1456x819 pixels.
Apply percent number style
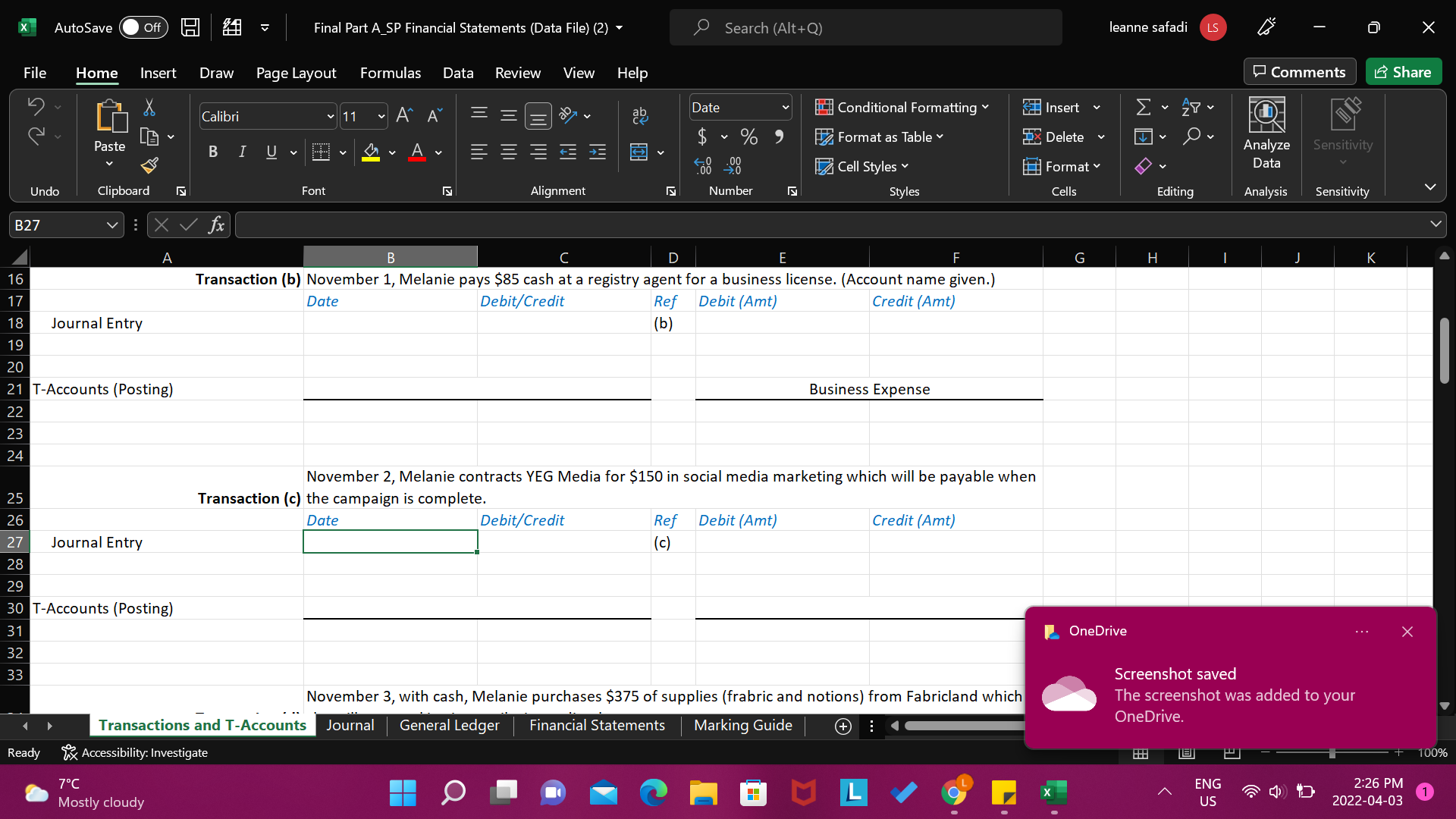coord(749,136)
